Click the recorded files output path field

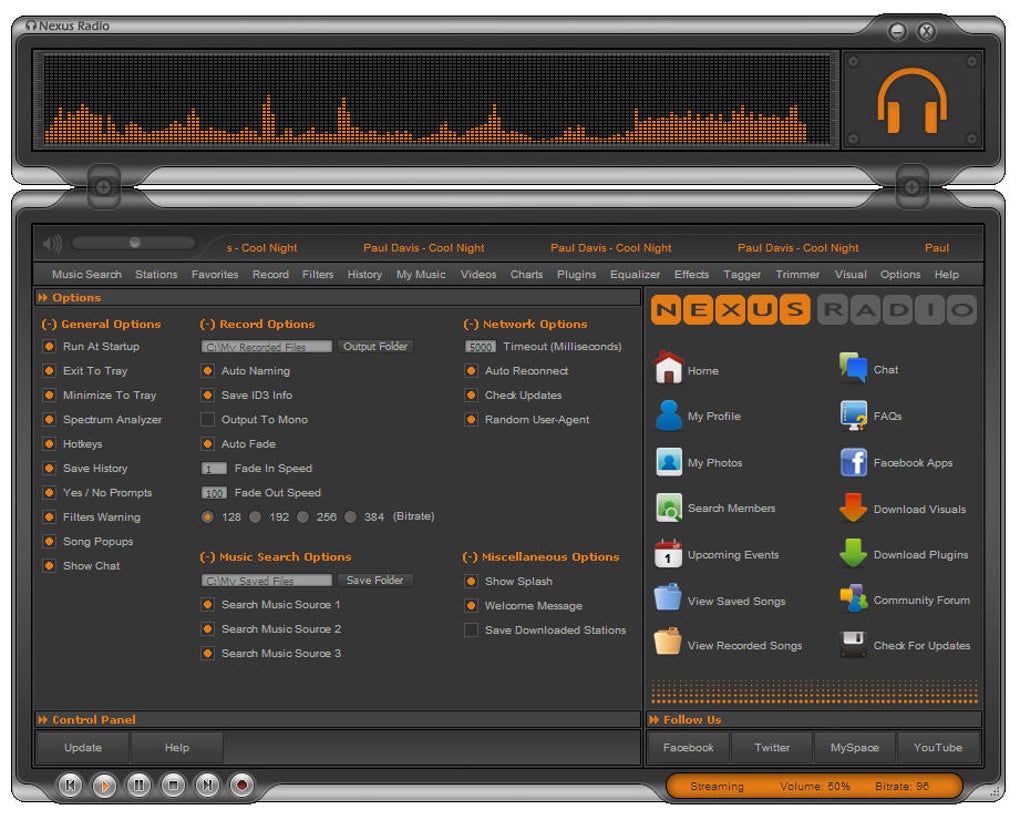(267, 347)
